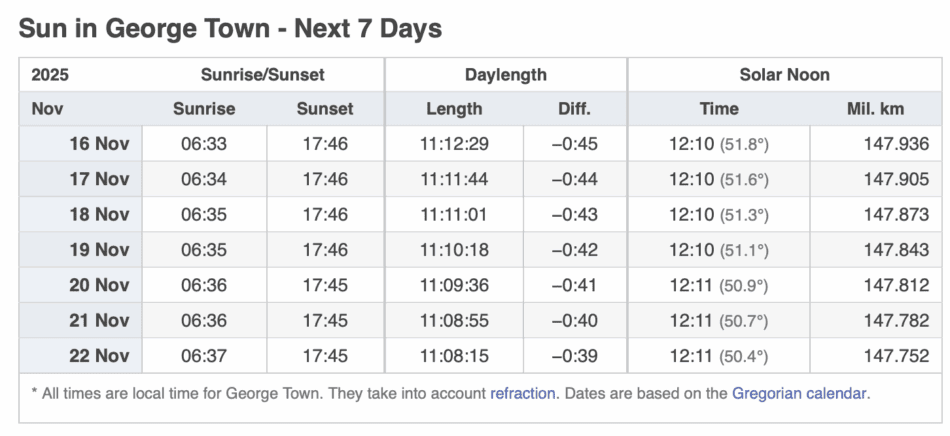Click the "Solar Noon" group header
Screen dimensions: 950x436
784,75
